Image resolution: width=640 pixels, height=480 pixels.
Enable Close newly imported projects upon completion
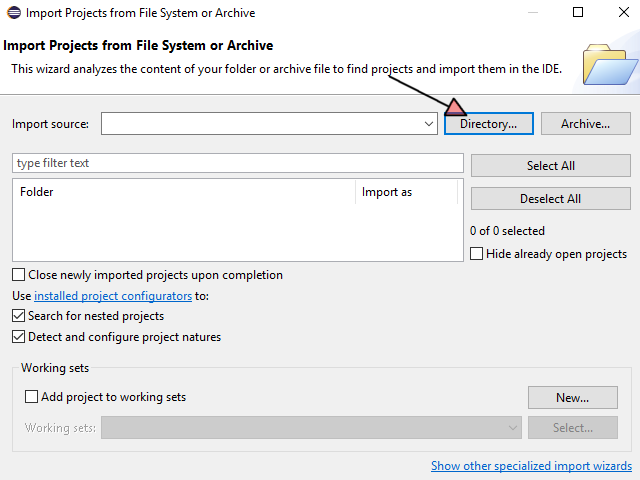[19, 275]
